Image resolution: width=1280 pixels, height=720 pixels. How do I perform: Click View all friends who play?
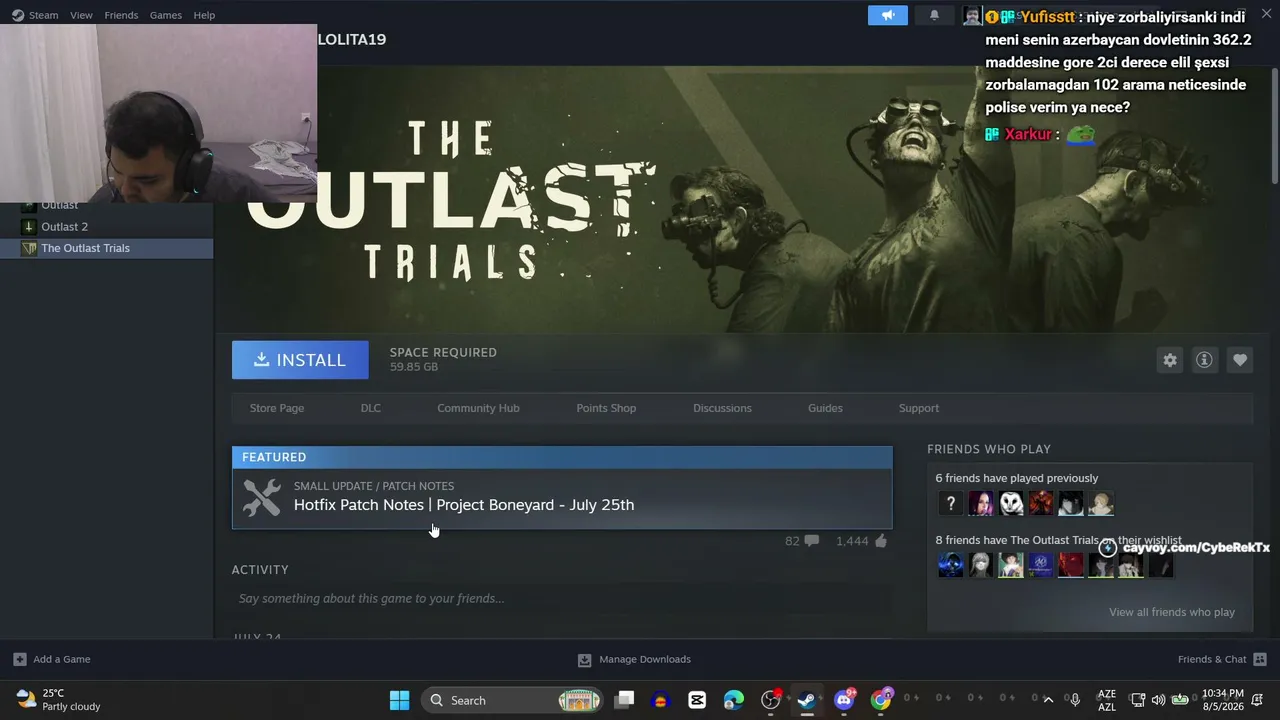[1172, 612]
